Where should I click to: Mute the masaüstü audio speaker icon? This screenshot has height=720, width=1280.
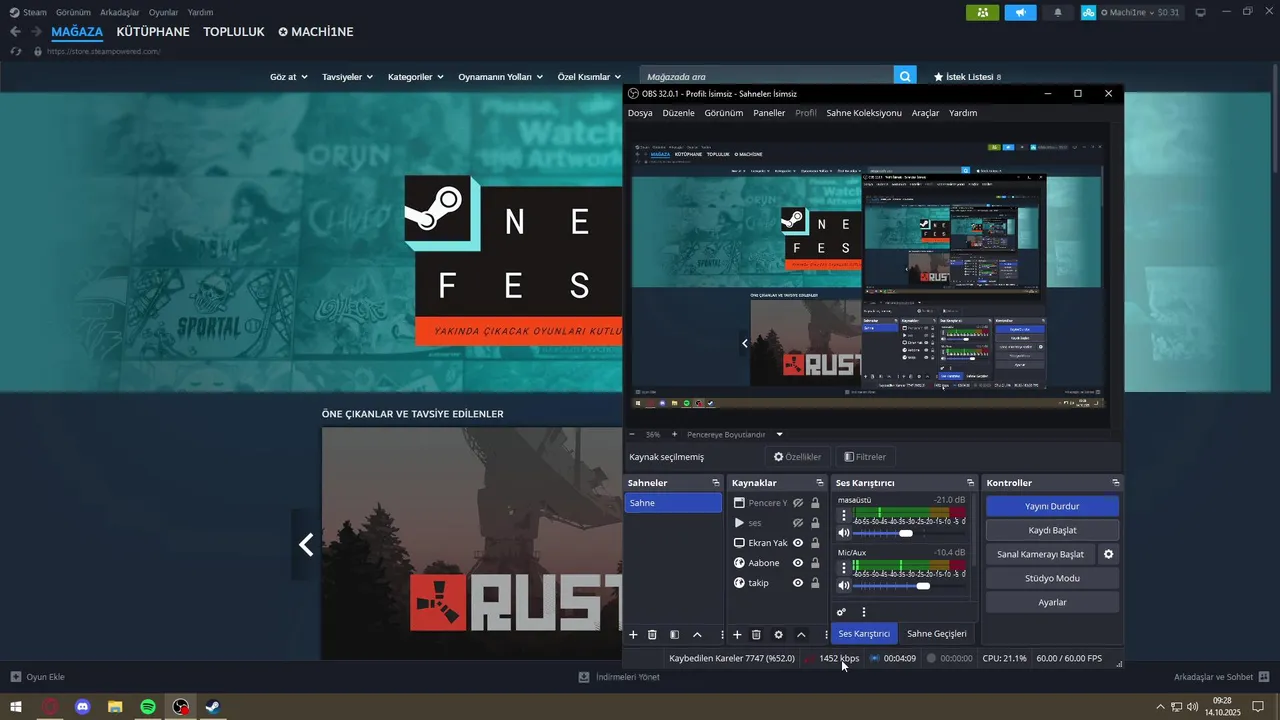[844, 533]
